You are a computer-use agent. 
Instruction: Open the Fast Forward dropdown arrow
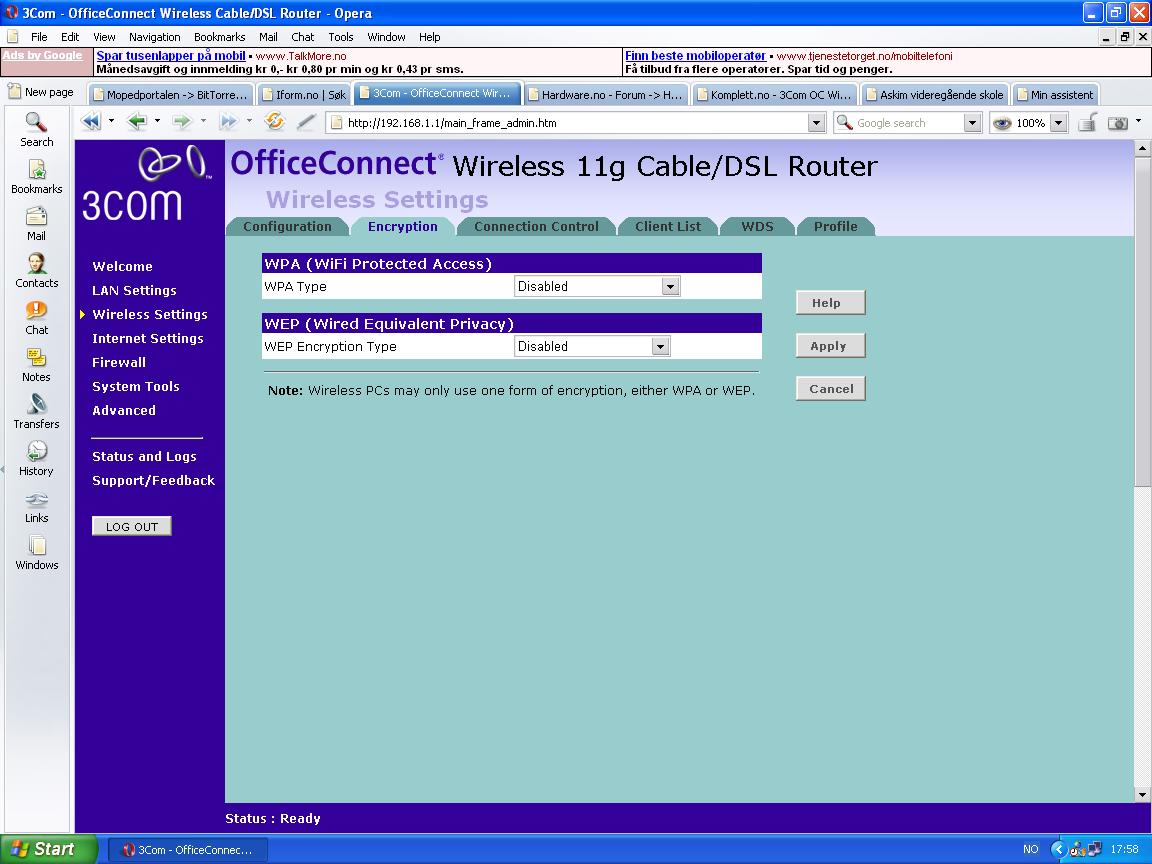tap(249, 121)
